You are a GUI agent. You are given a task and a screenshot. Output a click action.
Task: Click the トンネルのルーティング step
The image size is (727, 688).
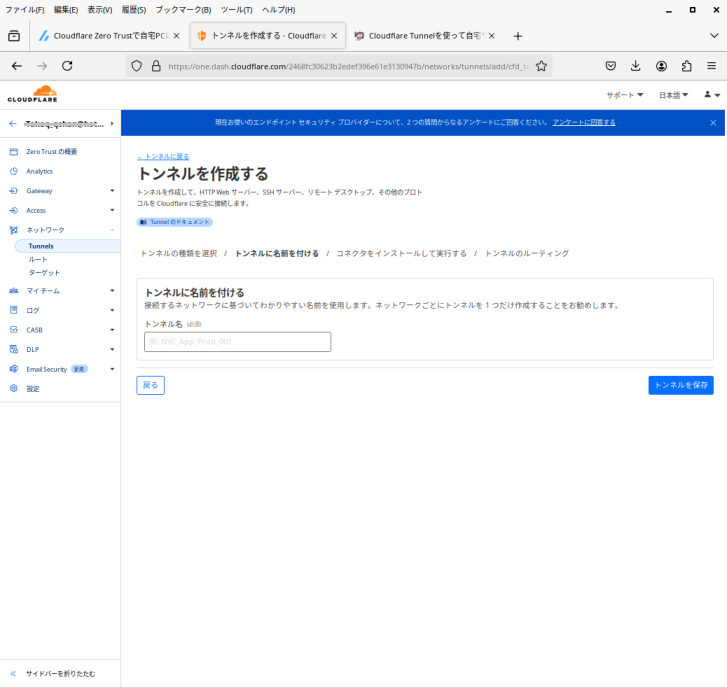coord(527,254)
